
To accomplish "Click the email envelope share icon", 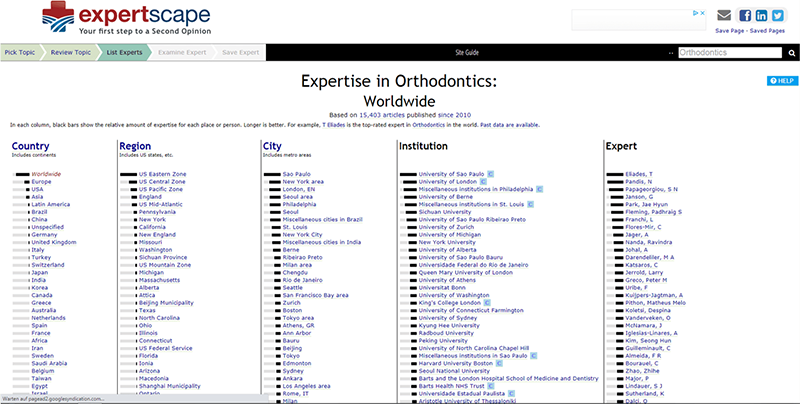I will click(725, 15).
